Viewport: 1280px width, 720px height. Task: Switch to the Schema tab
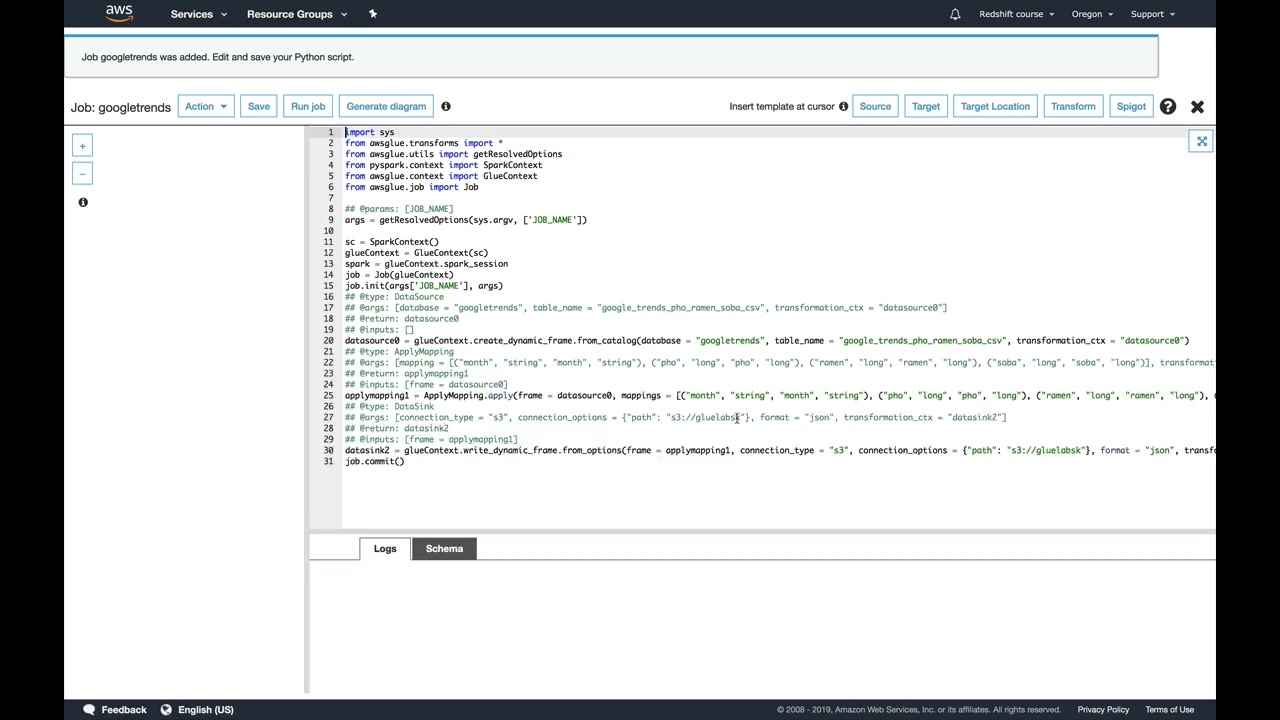pos(444,548)
